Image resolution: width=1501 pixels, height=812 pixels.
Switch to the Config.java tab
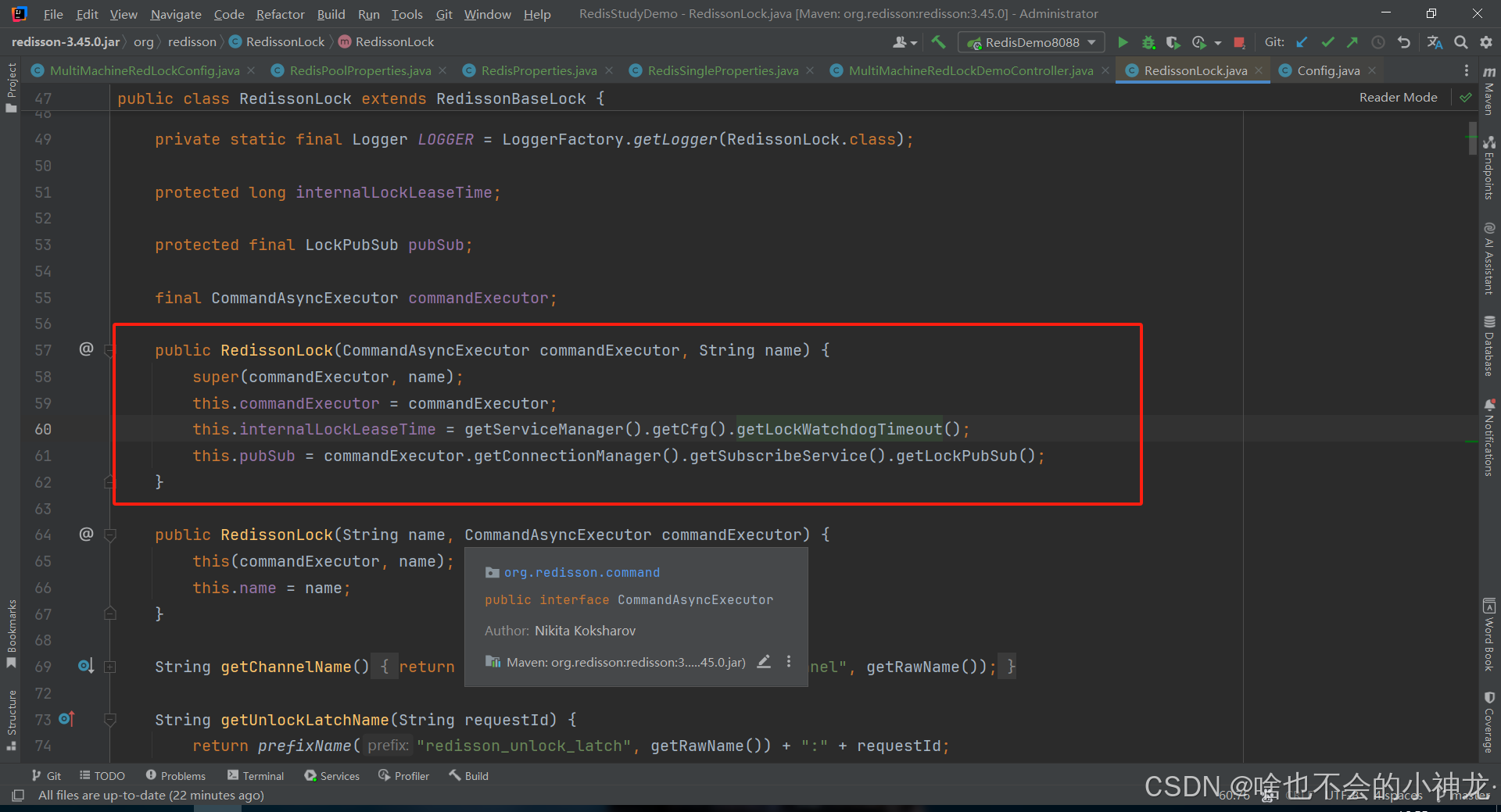tap(1328, 70)
